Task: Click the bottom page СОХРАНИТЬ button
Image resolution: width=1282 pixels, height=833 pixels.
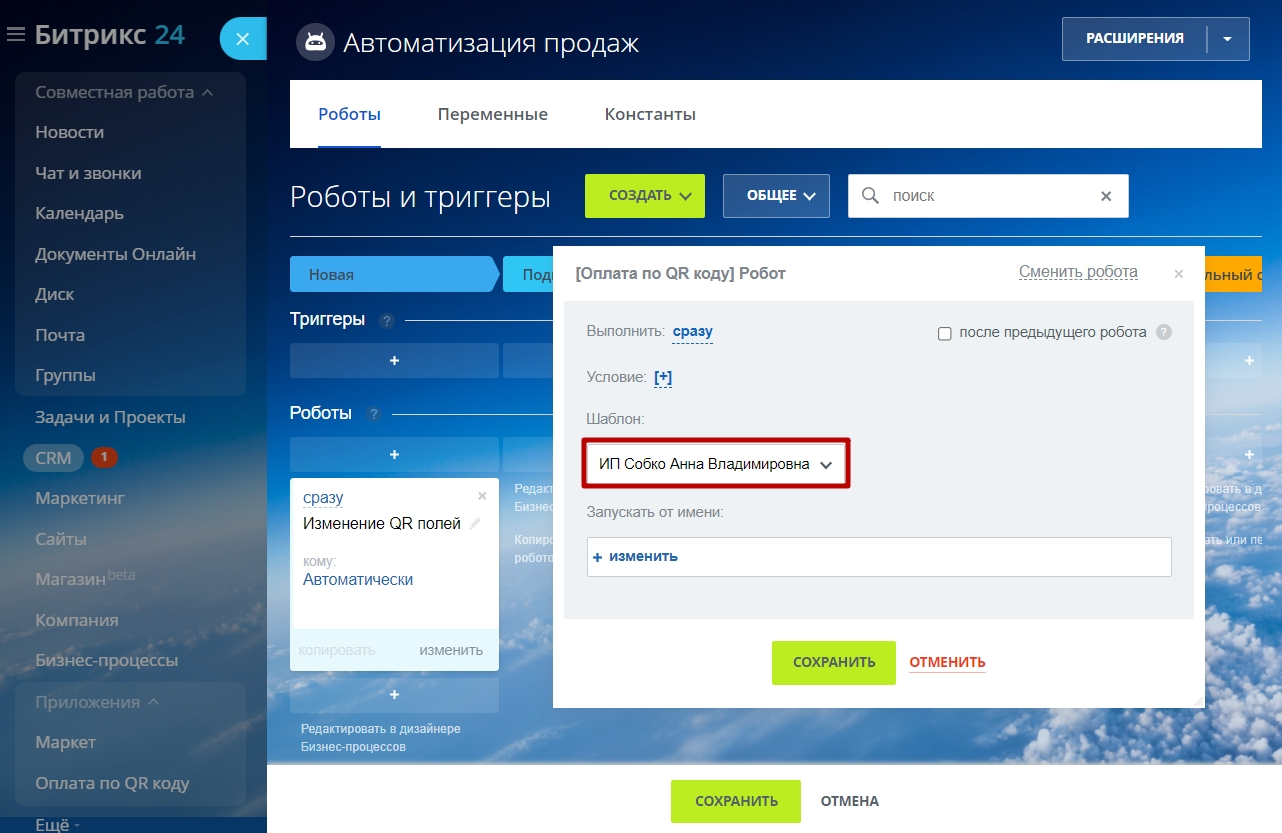Action: pos(736,801)
